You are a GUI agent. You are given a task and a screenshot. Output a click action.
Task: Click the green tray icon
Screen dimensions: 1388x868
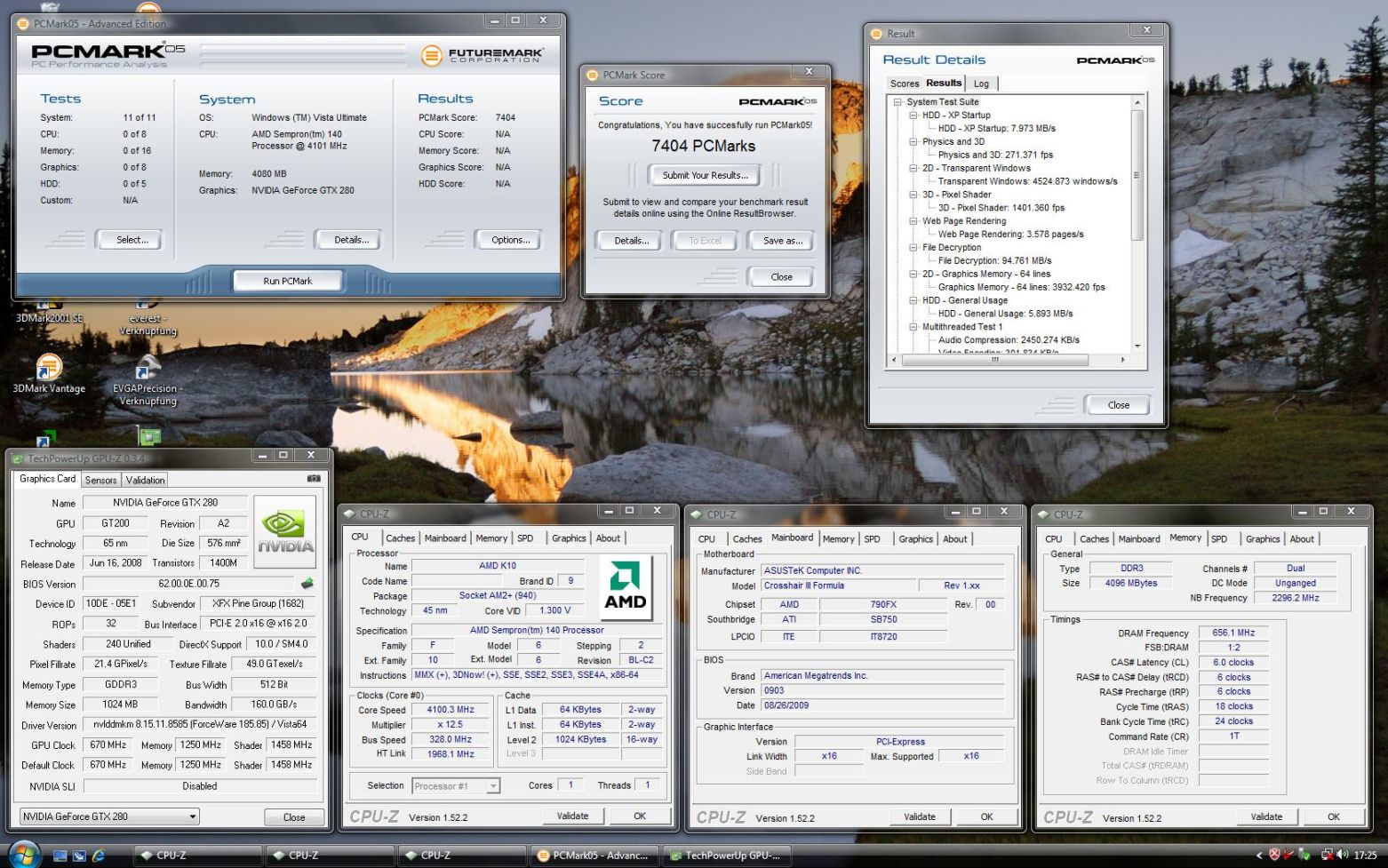tap(1304, 855)
